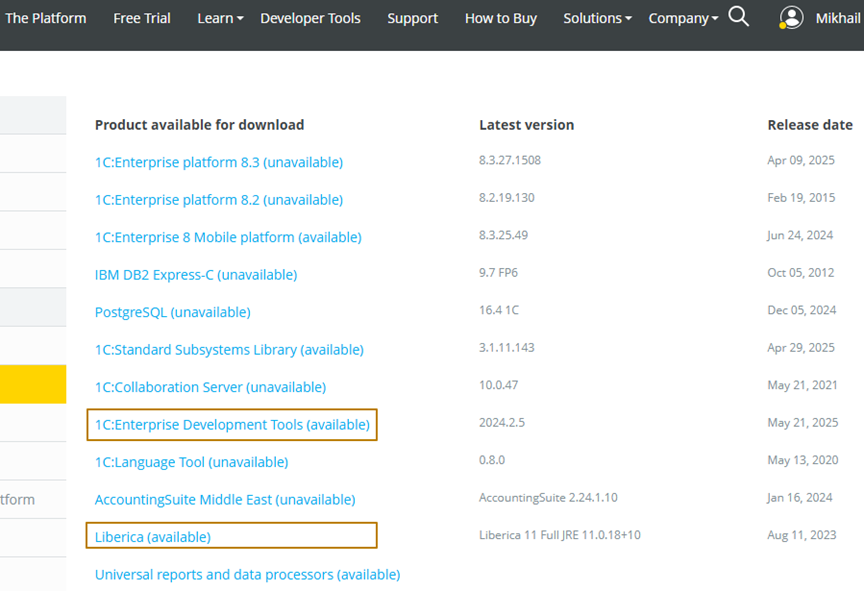Open 1C:Enterprise Development Tools link

point(232,425)
